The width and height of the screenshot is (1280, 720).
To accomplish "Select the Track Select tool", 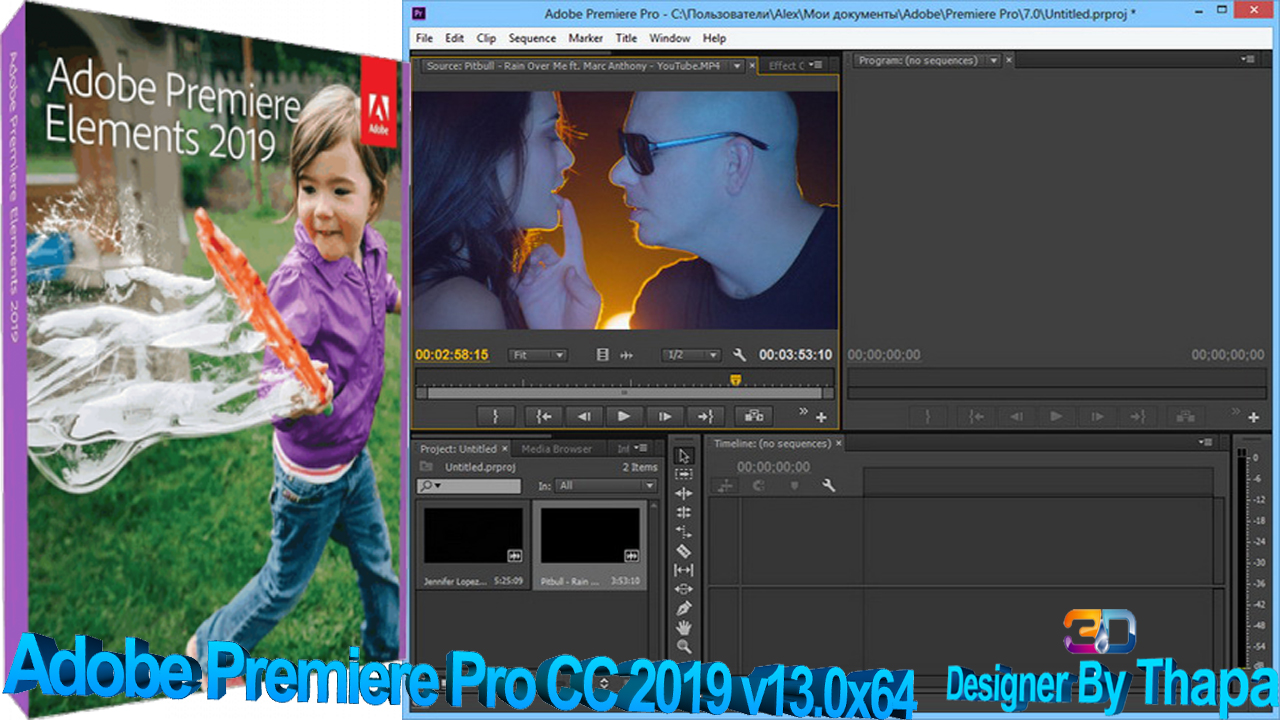I will (x=684, y=474).
